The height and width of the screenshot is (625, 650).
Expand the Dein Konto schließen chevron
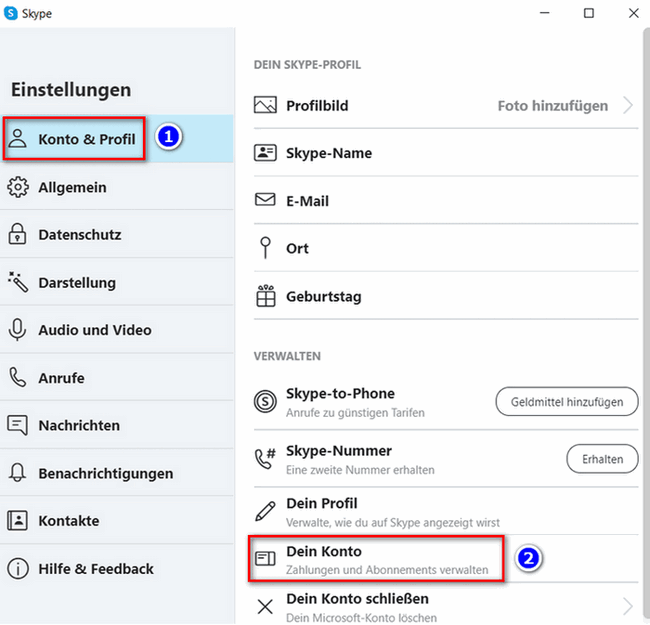tap(628, 607)
